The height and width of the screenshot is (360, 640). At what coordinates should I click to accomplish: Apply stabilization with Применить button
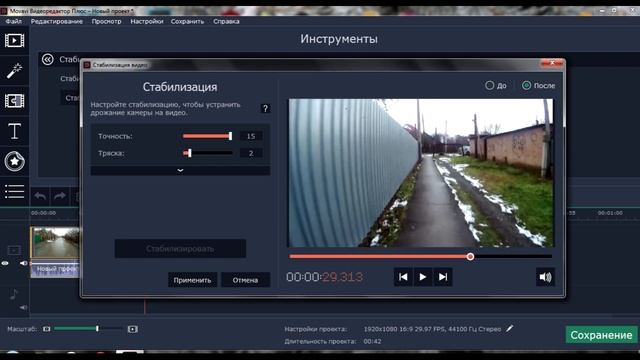[192, 280]
